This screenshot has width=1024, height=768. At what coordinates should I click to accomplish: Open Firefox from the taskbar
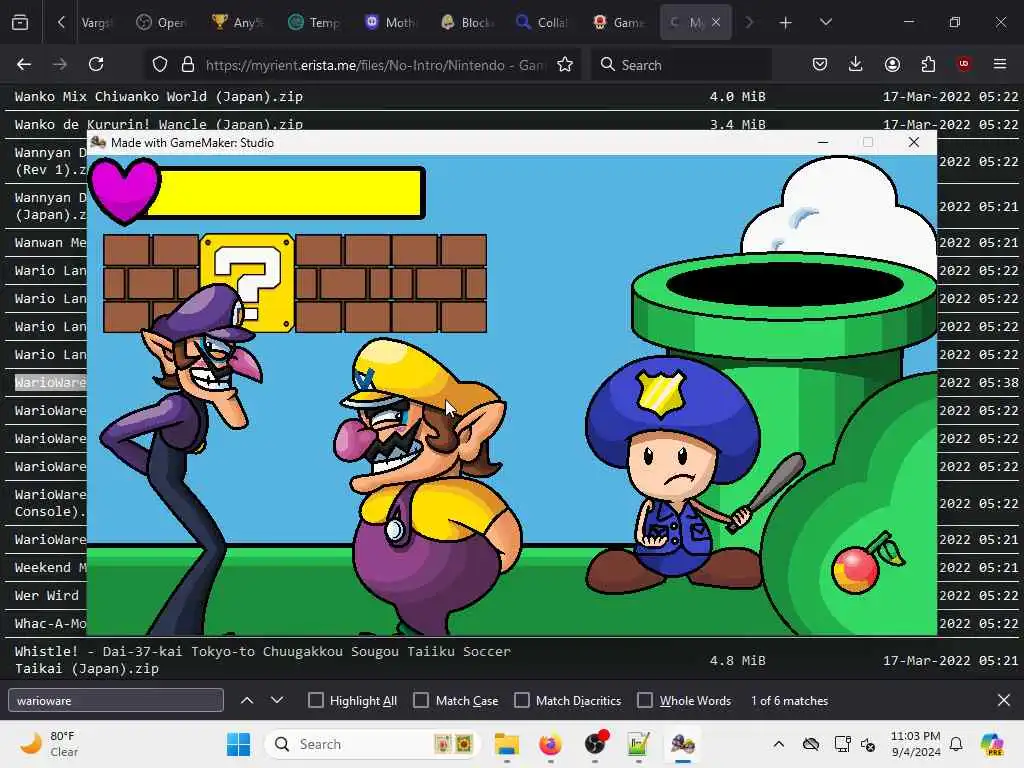click(551, 744)
